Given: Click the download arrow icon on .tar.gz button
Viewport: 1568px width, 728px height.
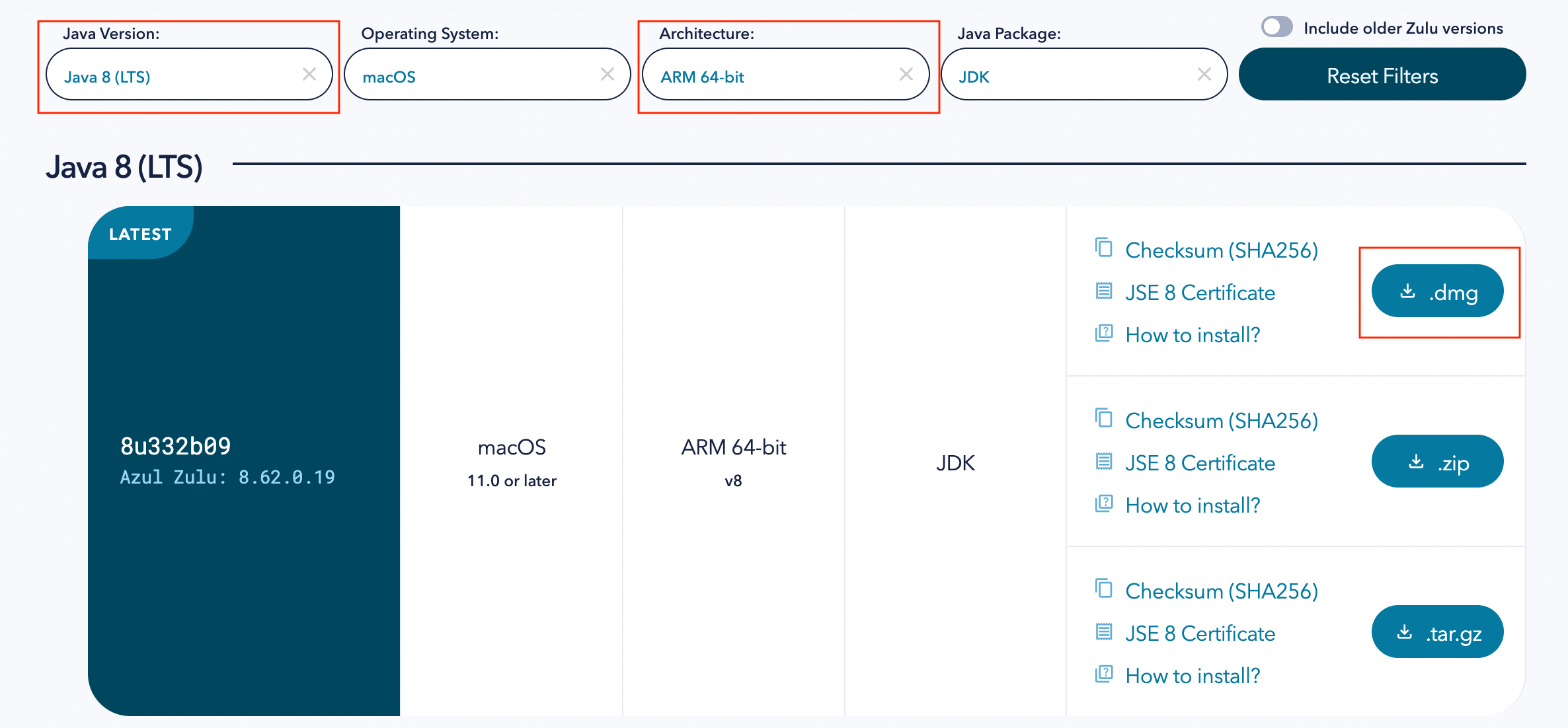Looking at the screenshot, I should [1405, 632].
